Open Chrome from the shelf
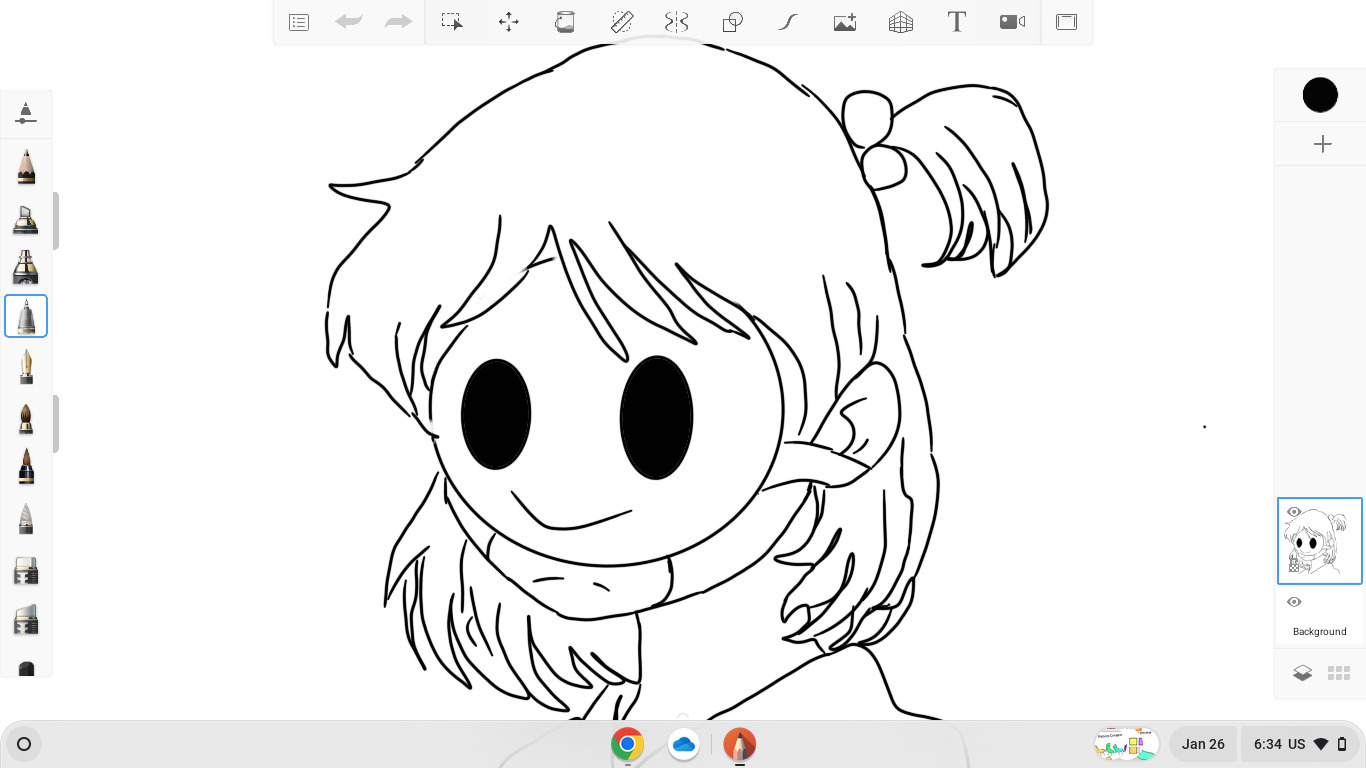This screenshot has height=768, width=1366. [627, 744]
